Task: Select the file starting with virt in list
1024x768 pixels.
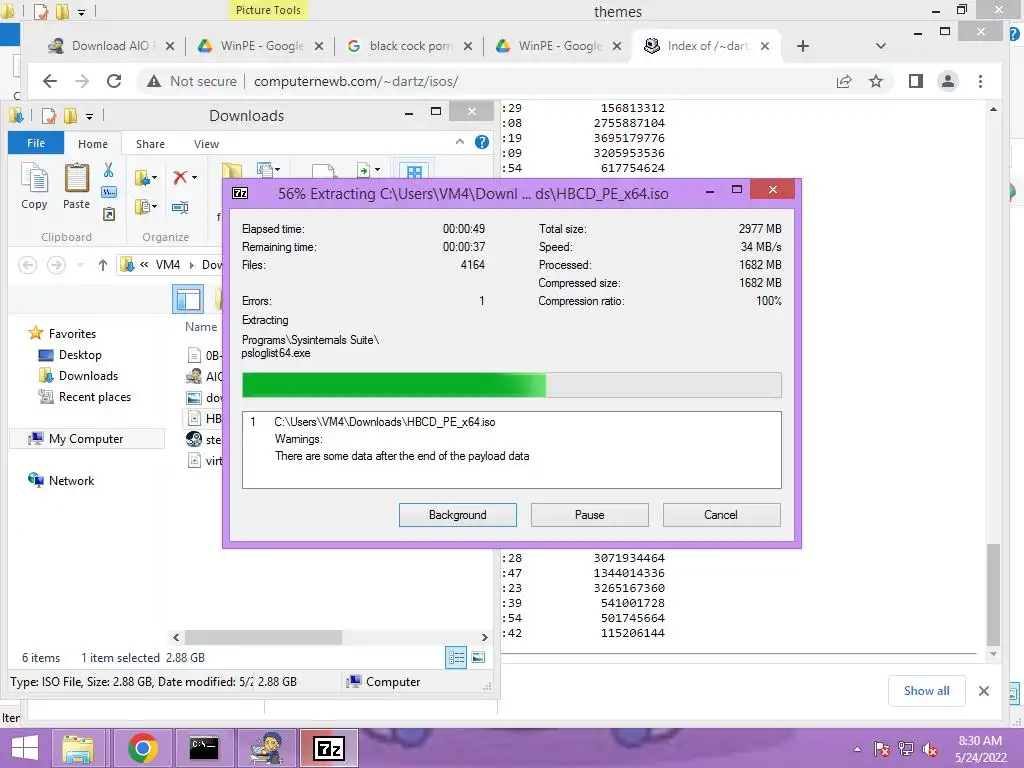Action: pos(204,460)
